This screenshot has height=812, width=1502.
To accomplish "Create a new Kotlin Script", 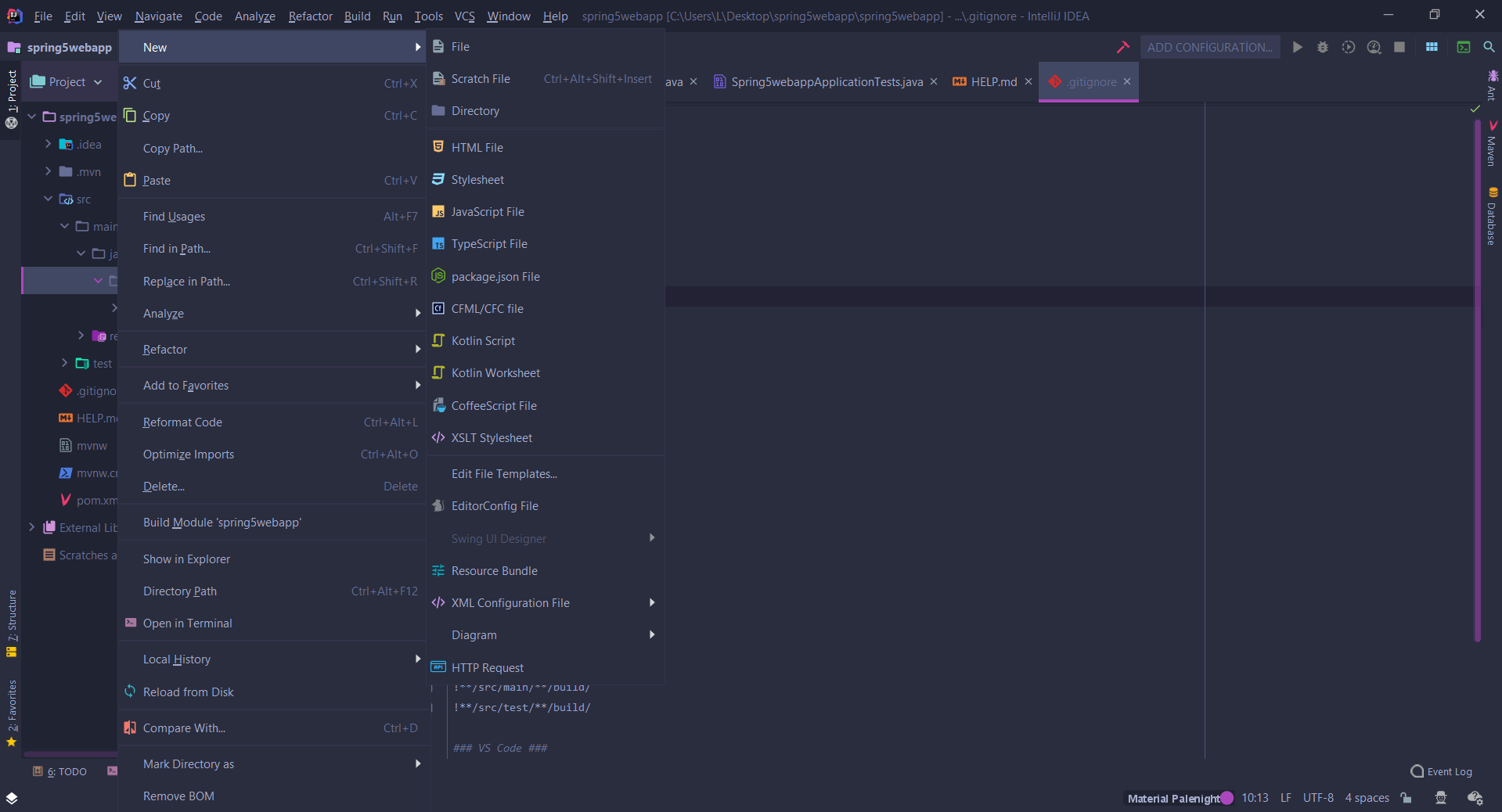I will (546, 341).
